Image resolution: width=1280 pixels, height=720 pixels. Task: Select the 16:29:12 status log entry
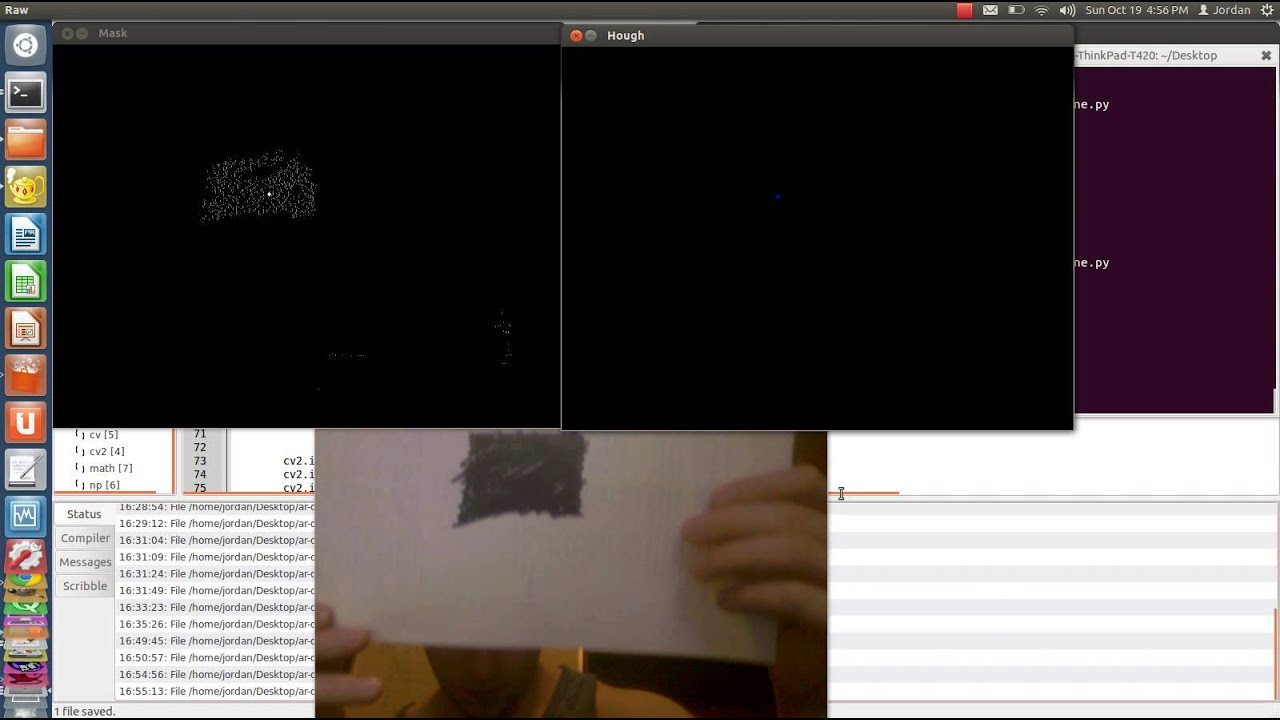217,523
